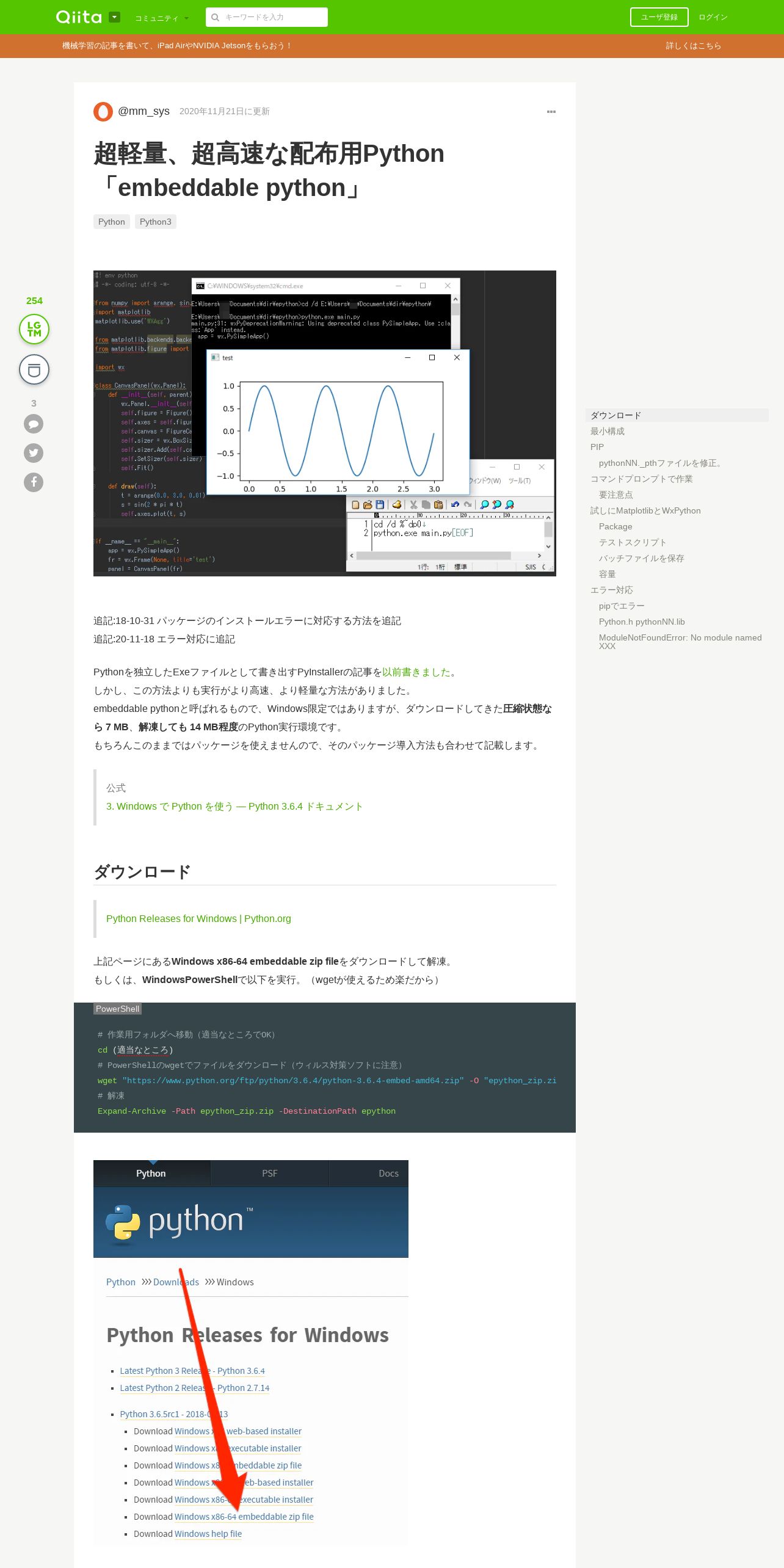The width and height of the screenshot is (784, 1568).
Task: Open the @mm_sys profile link
Action: click(143, 111)
